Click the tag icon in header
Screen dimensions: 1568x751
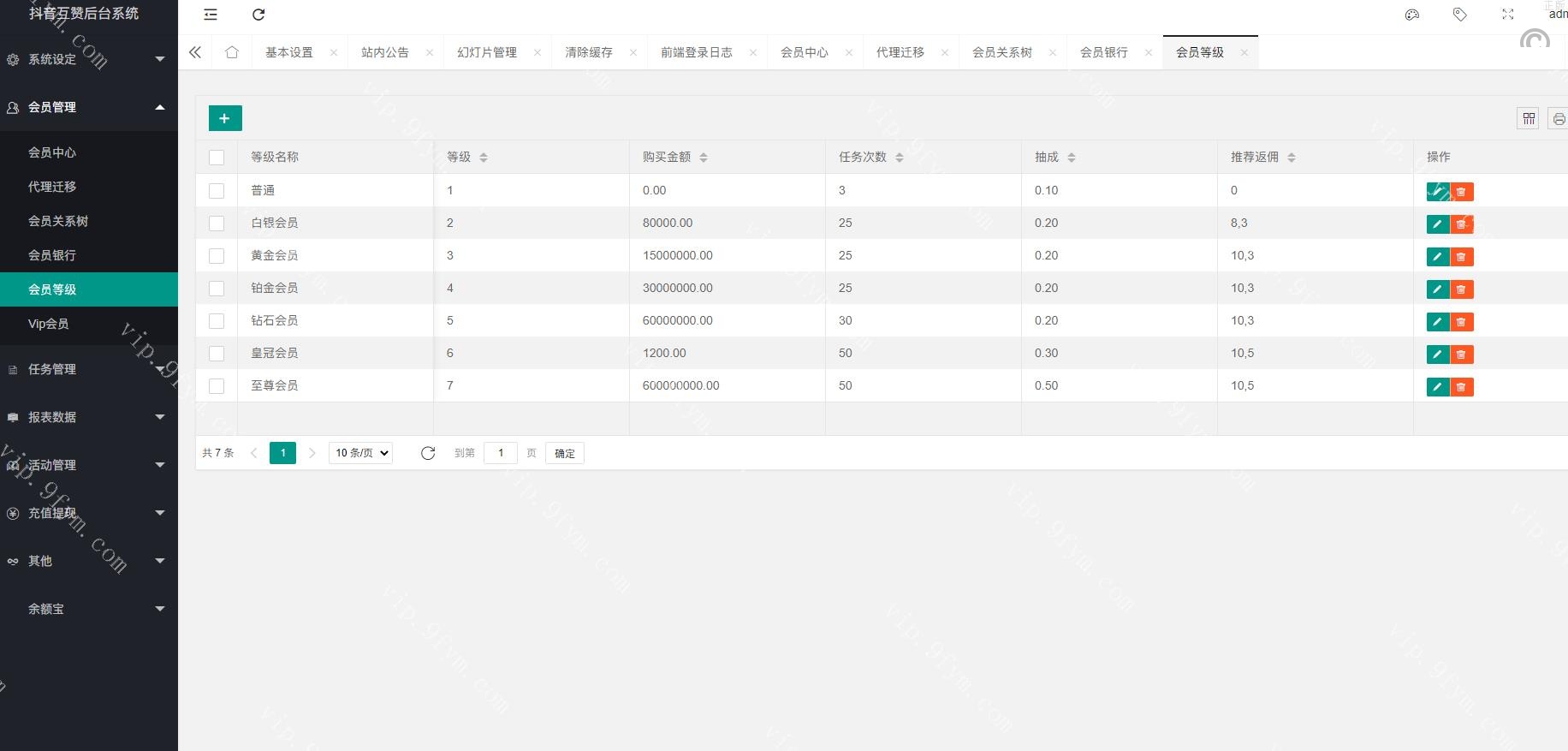point(1459,15)
